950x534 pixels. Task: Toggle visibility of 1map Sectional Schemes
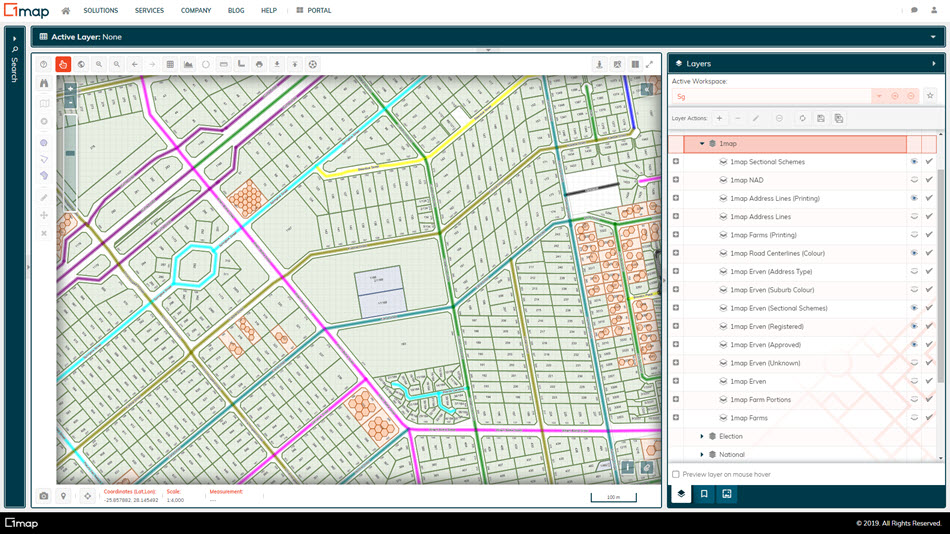click(x=914, y=162)
